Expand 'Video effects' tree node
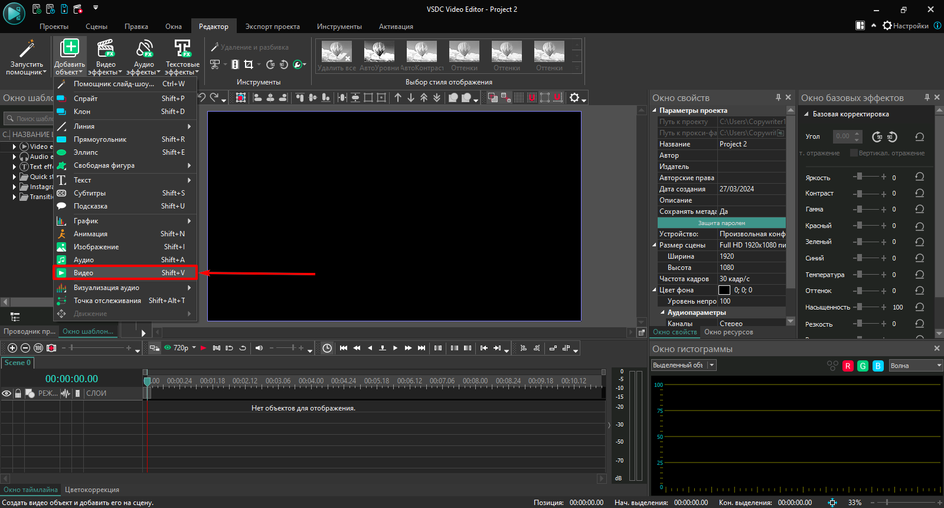 tap(14, 146)
